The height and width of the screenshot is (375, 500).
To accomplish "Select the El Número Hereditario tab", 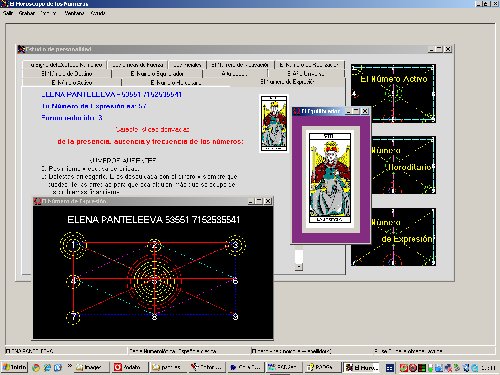I will coord(175,82).
